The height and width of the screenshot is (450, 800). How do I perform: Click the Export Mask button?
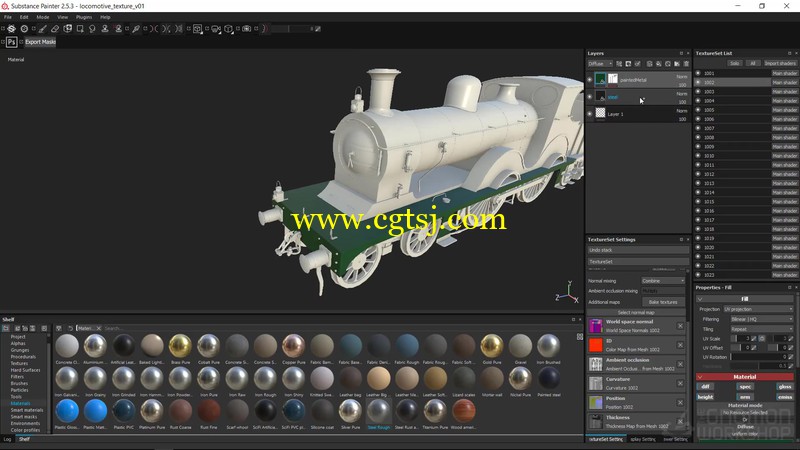pos(40,42)
